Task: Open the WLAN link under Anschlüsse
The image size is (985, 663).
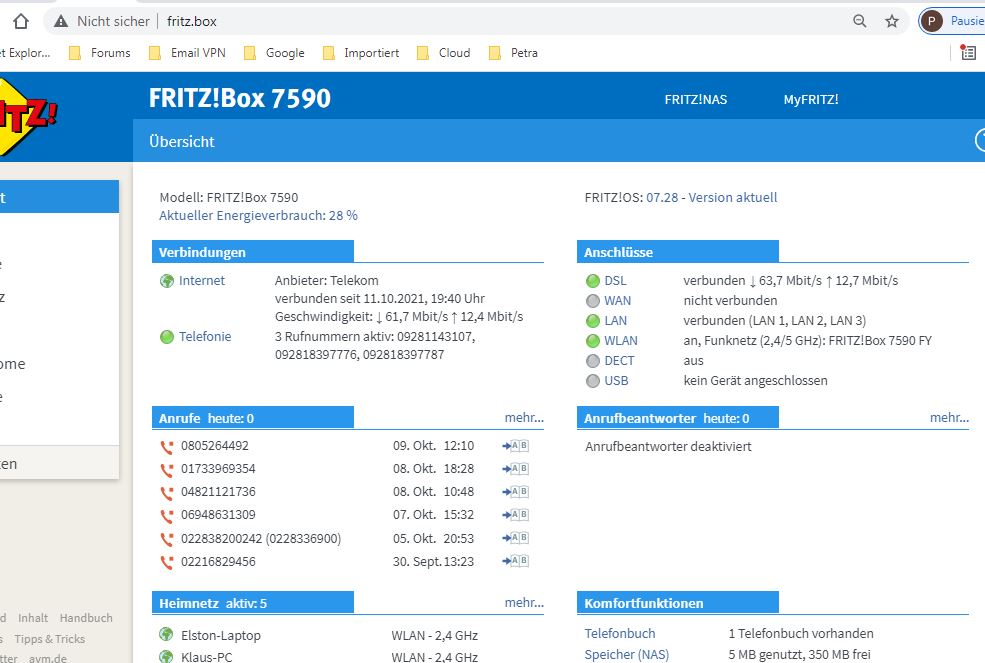Action: (621, 341)
